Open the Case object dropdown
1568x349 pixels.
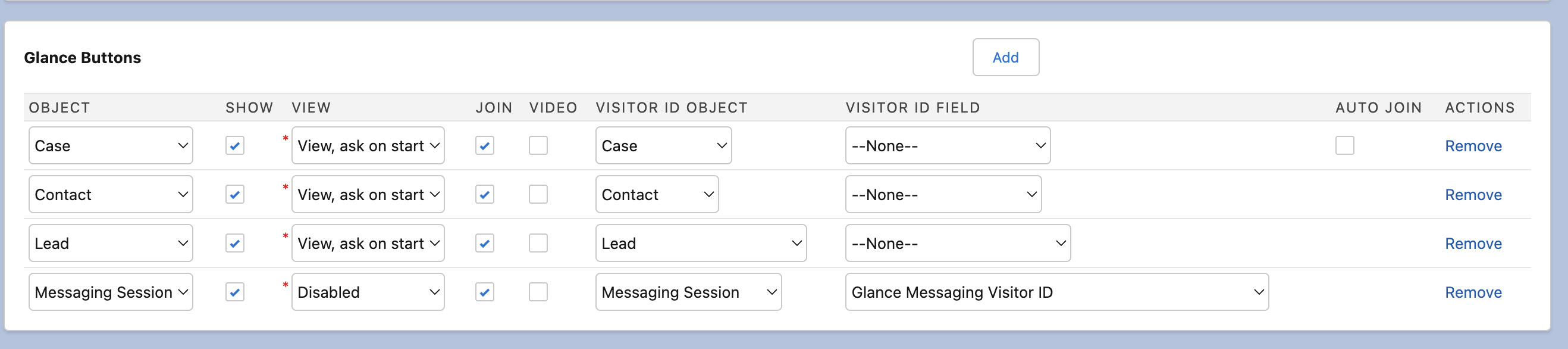[110, 145]
